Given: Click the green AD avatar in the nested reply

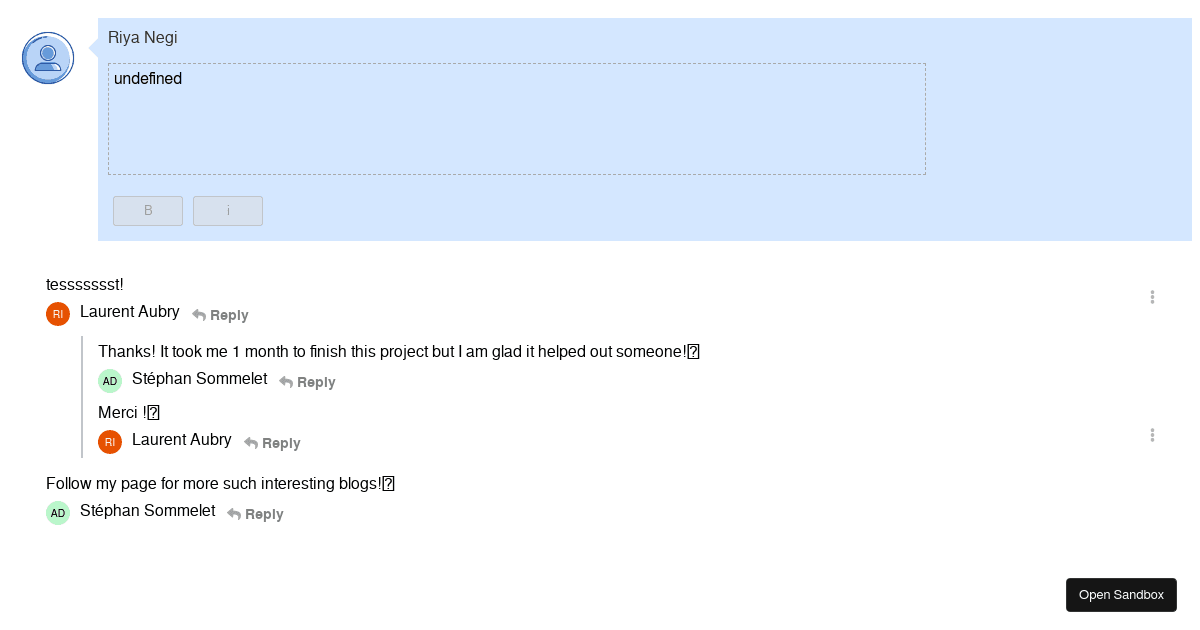Looking at the screenshot, I should tap(110, 381).
